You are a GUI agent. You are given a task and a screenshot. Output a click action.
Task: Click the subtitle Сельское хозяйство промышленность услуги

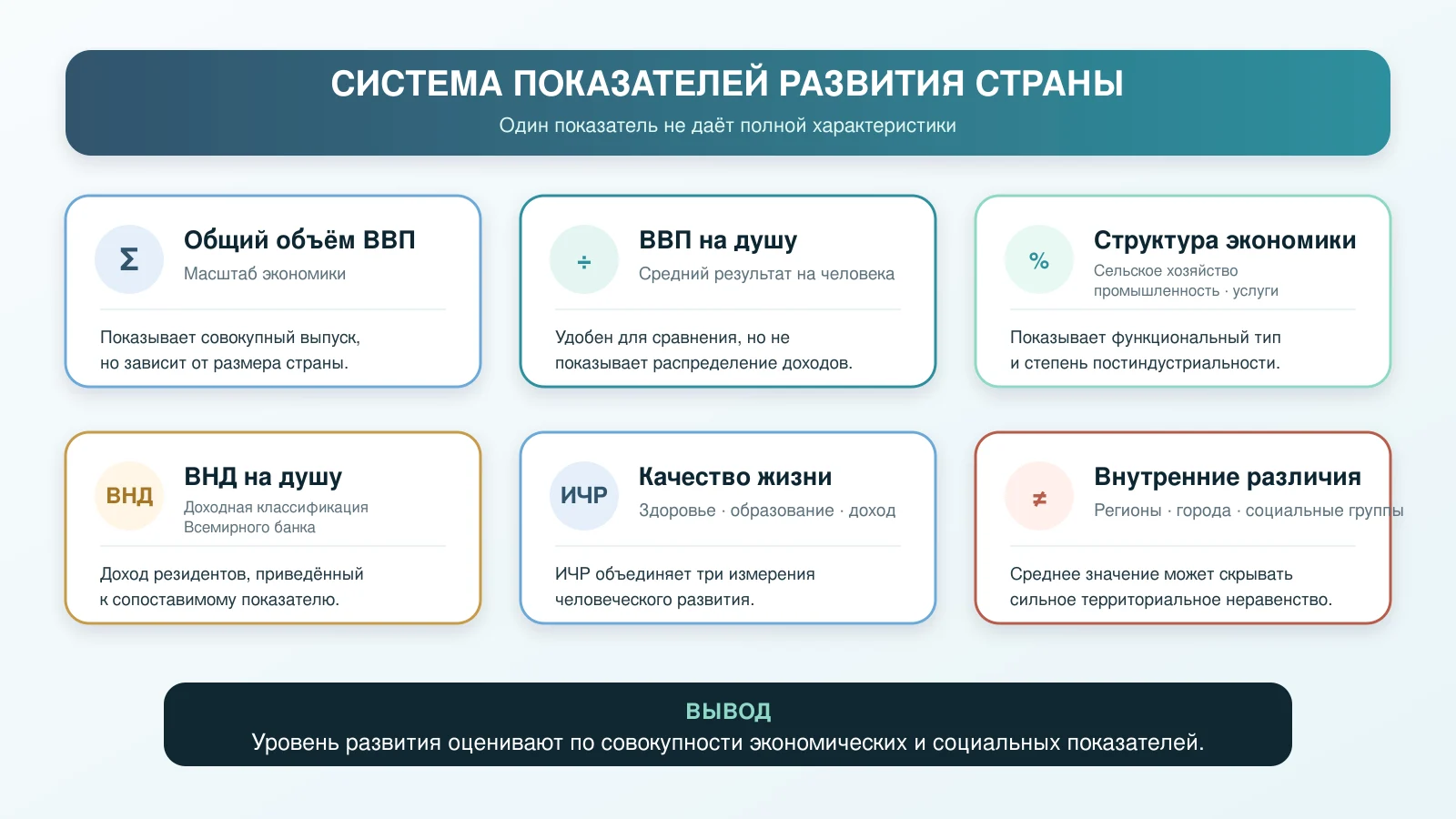tap(1186, 281)
